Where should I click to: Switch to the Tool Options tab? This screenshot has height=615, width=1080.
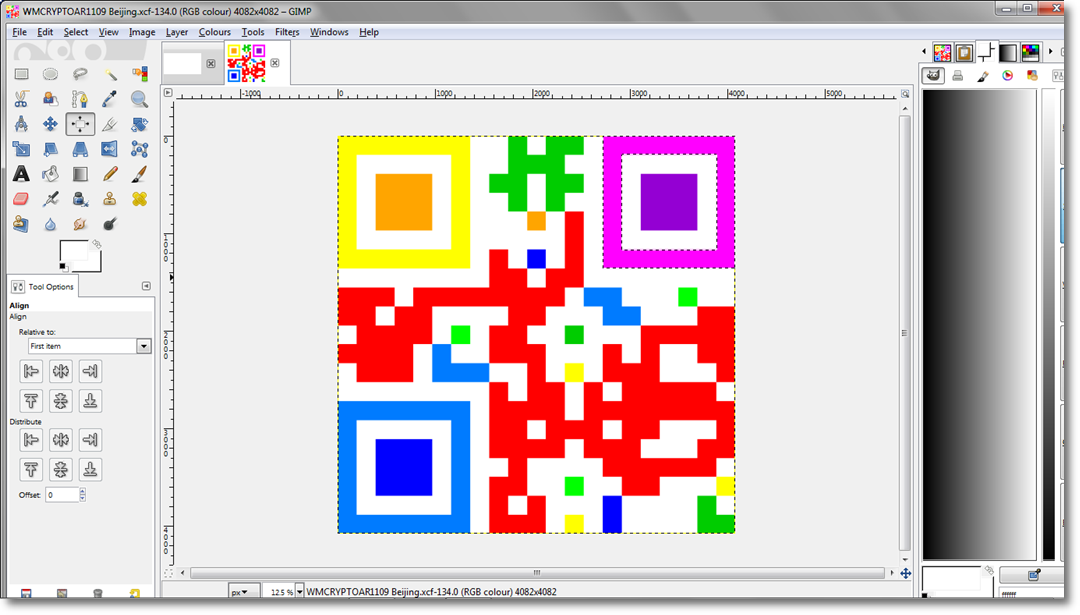[43, 286]
